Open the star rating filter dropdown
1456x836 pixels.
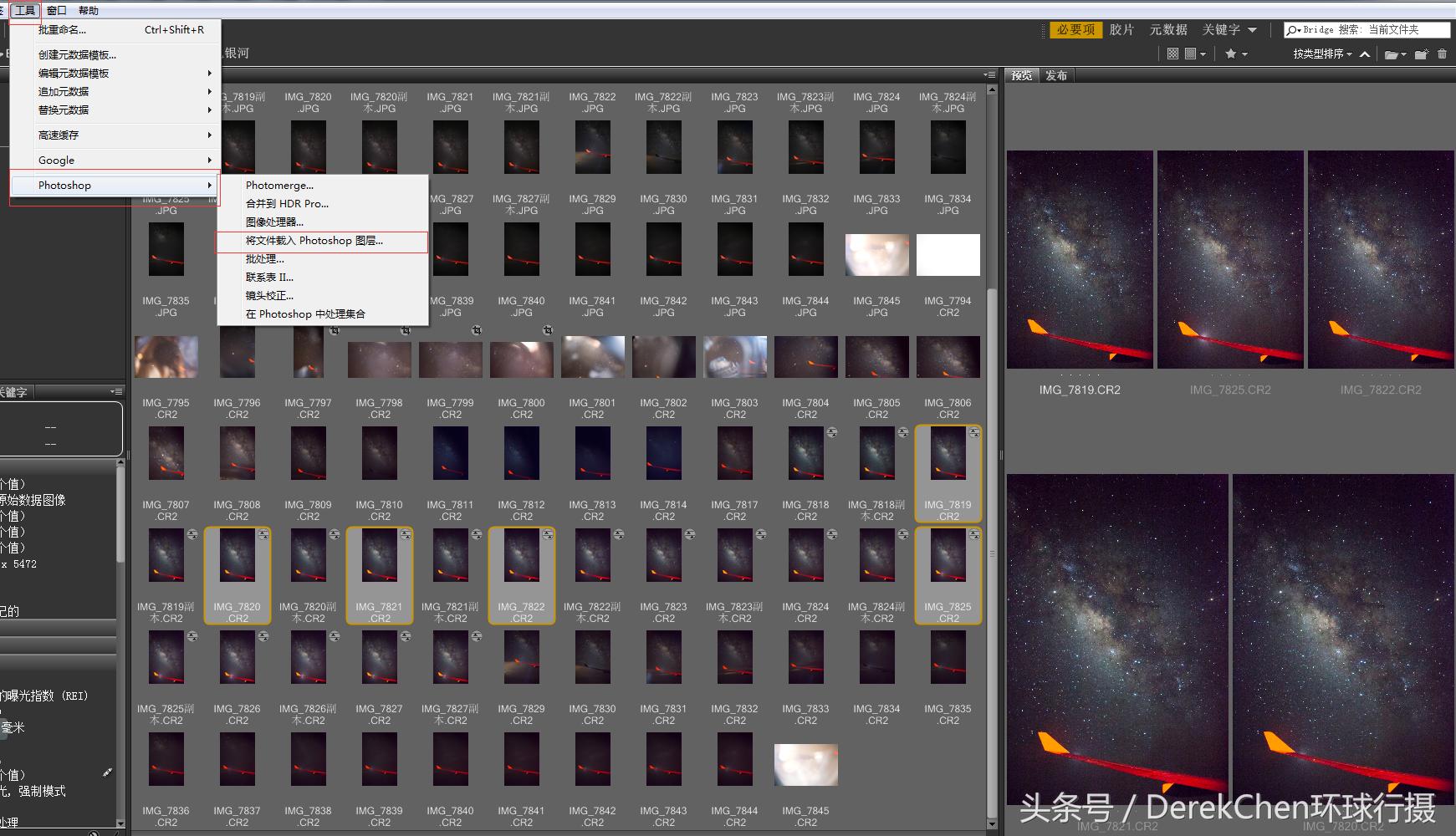[x=1236, y=54]
